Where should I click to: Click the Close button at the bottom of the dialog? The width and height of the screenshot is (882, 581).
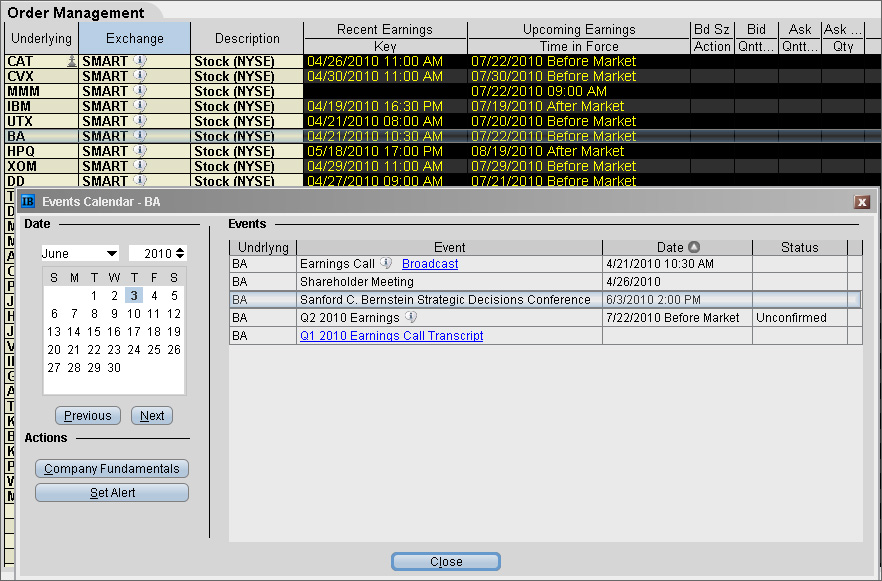(x=446, y=561)
